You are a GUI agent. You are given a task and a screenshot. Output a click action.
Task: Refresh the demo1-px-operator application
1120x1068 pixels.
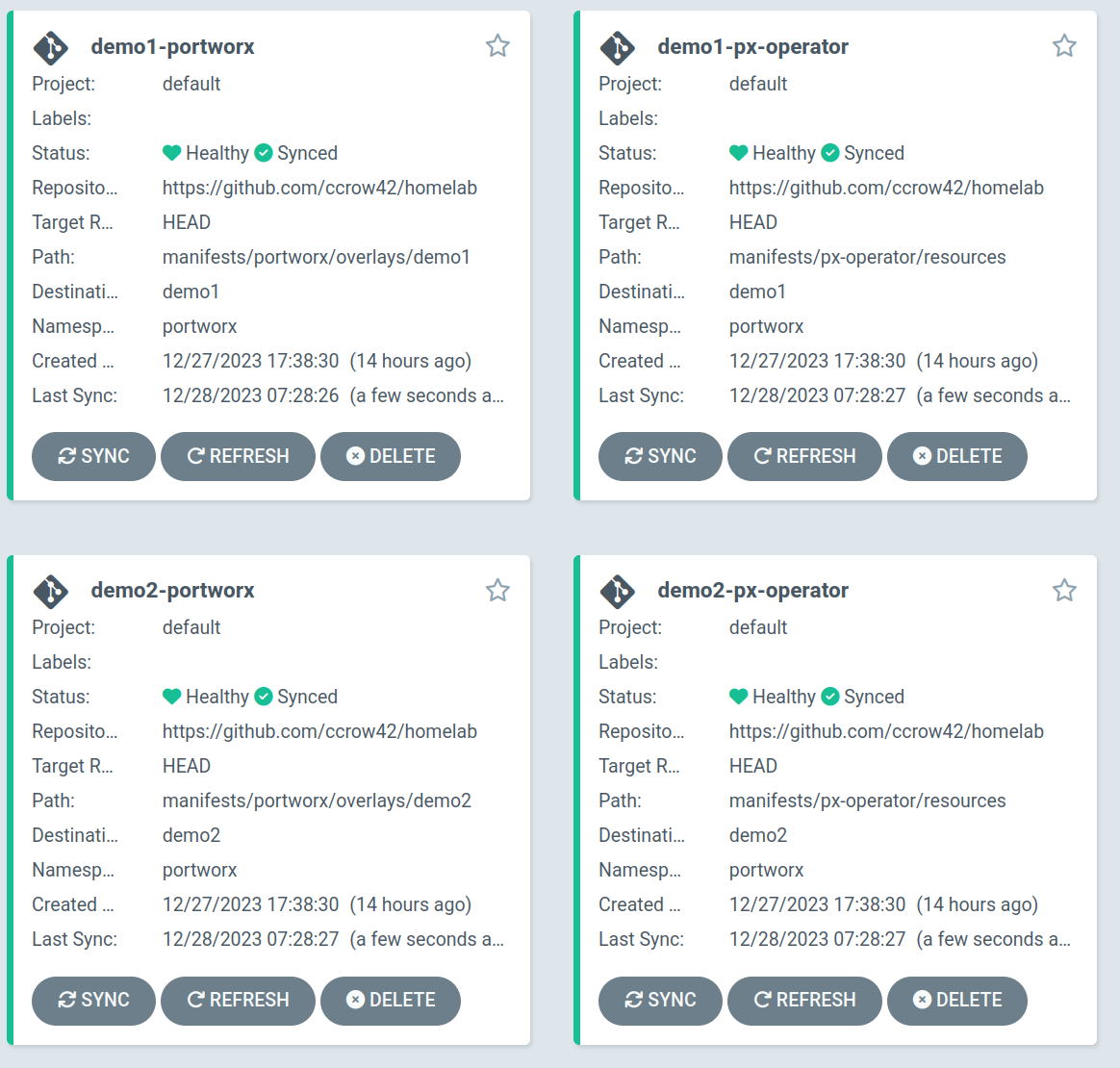[x=804, y=456]
